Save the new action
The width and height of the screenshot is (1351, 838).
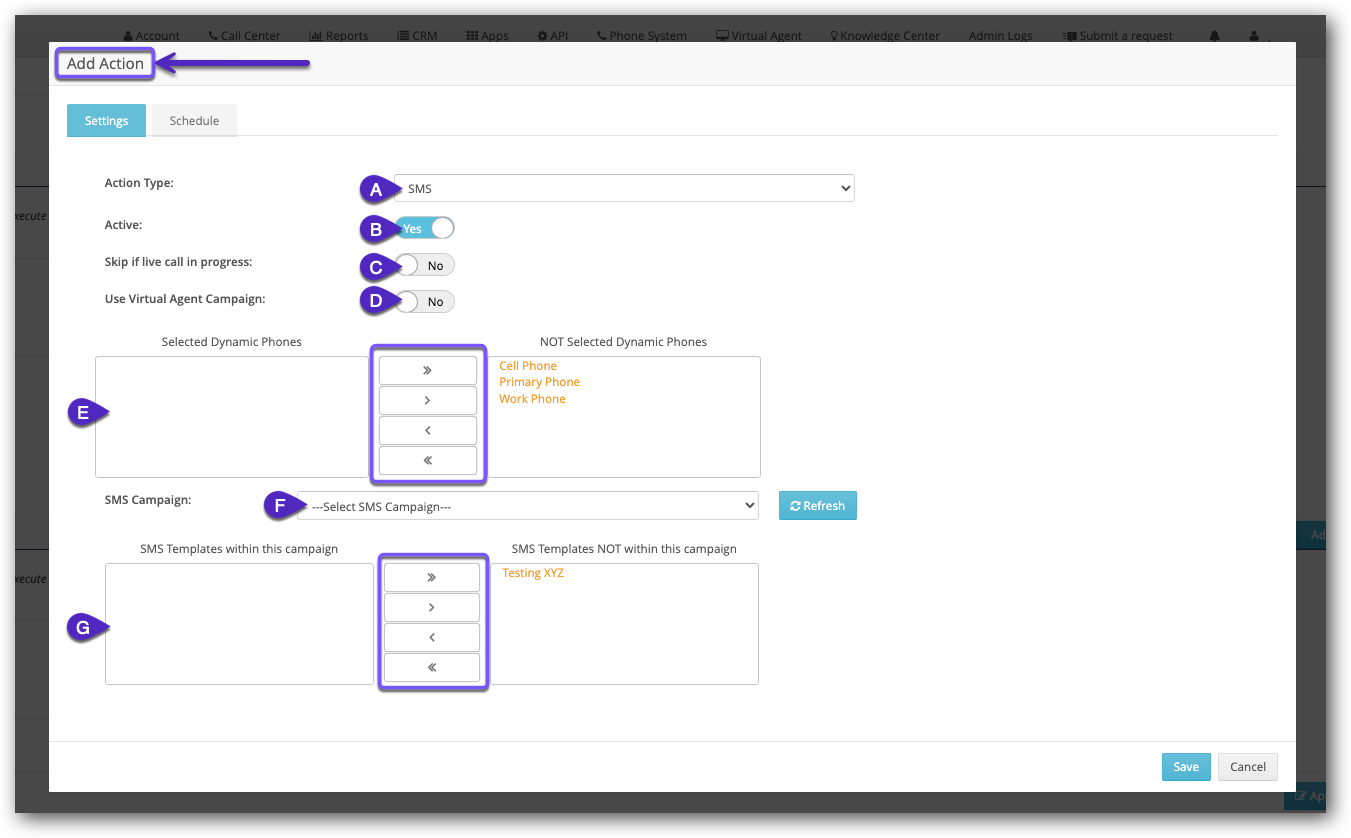pyautogui.click(x=1186, y=767)
